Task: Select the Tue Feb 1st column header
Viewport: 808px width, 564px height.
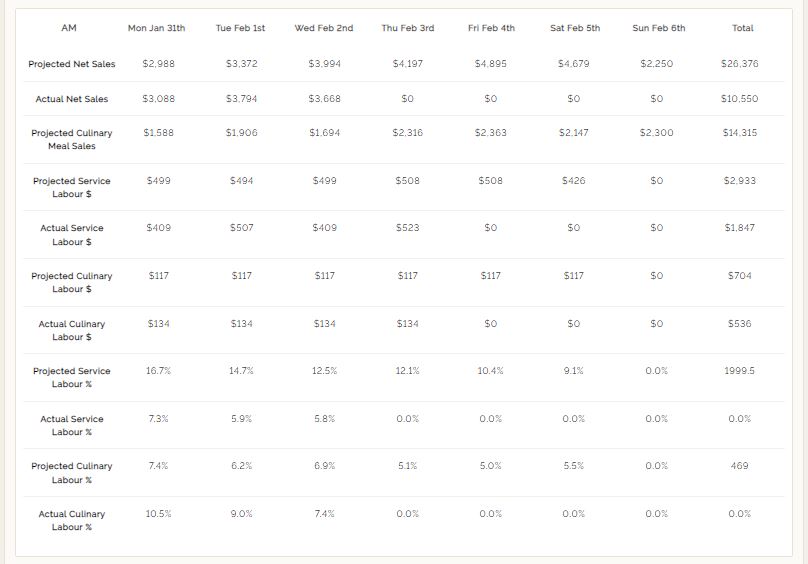Action: coord(241,28)
